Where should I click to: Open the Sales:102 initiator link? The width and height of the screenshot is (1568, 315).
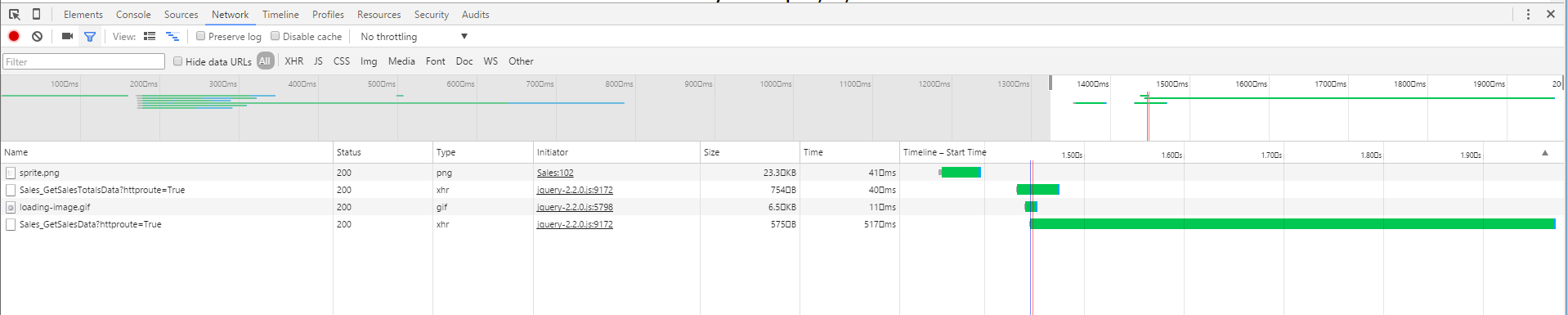(555, 173)
